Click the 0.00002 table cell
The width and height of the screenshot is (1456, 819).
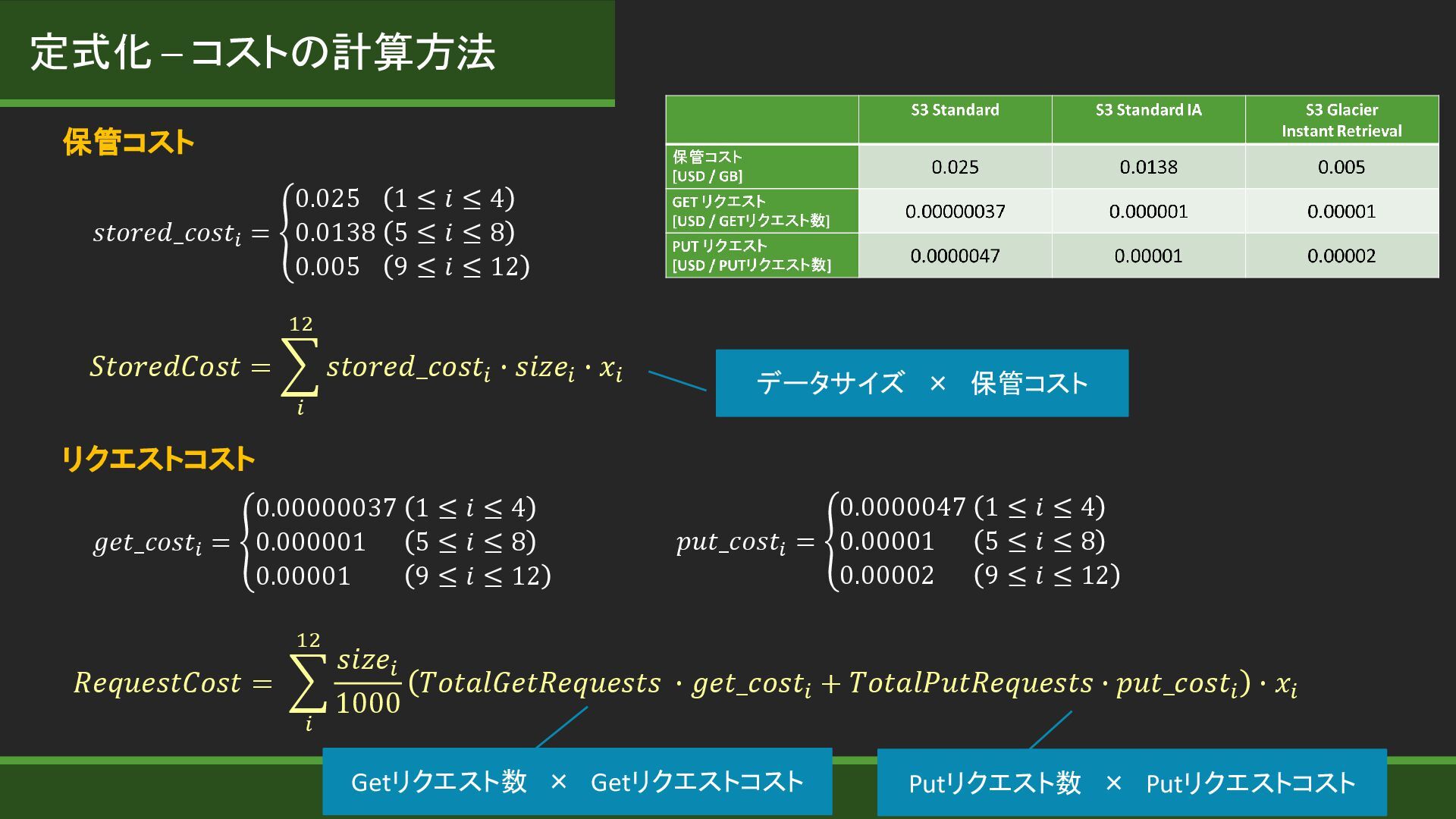[x=1341, y=256]
